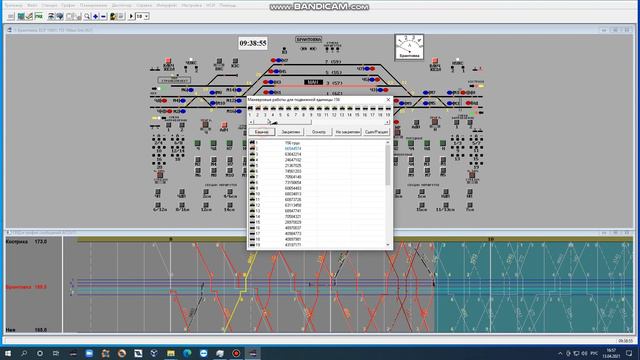Open the Windows Start menu

pos(8,353)
